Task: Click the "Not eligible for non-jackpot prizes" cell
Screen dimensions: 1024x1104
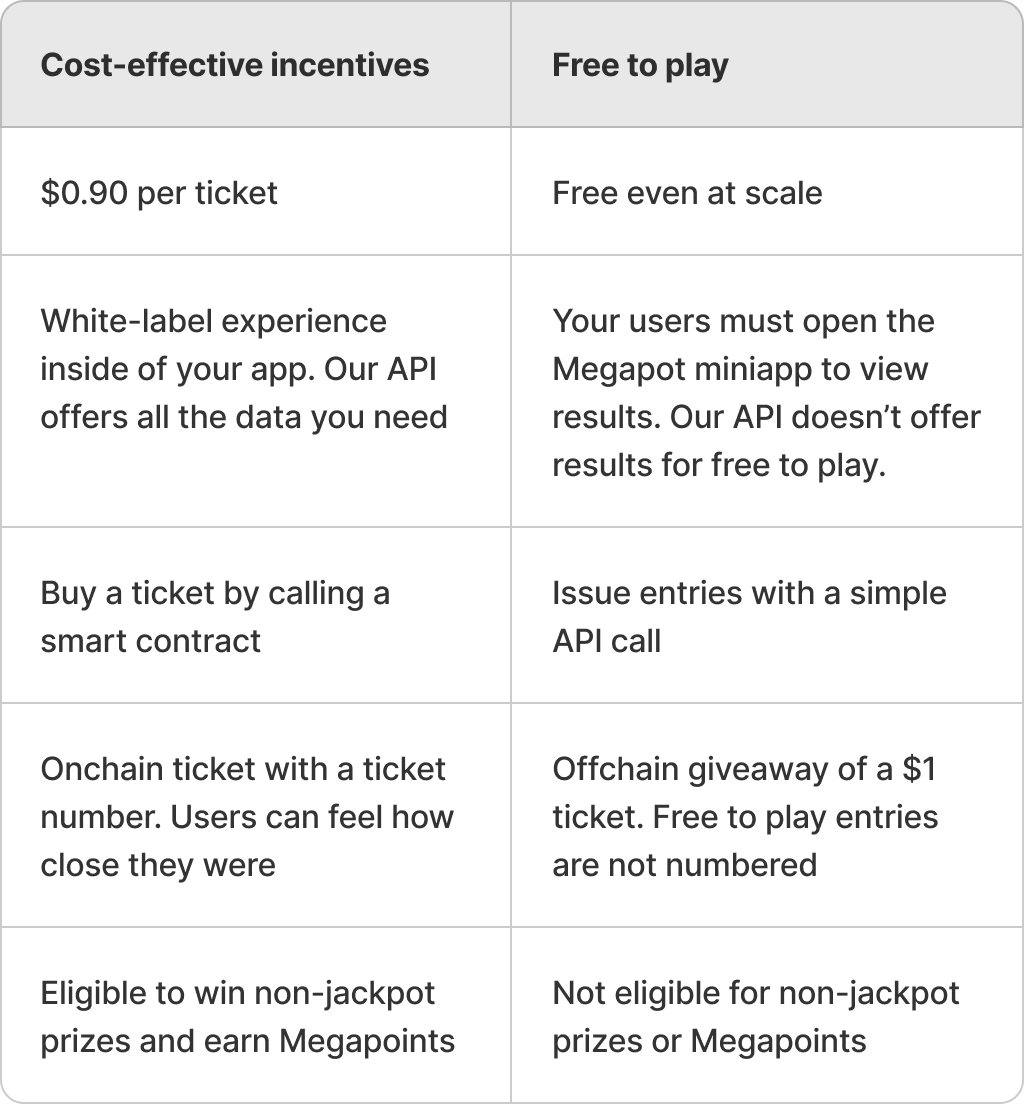Action: [755, 1017]
